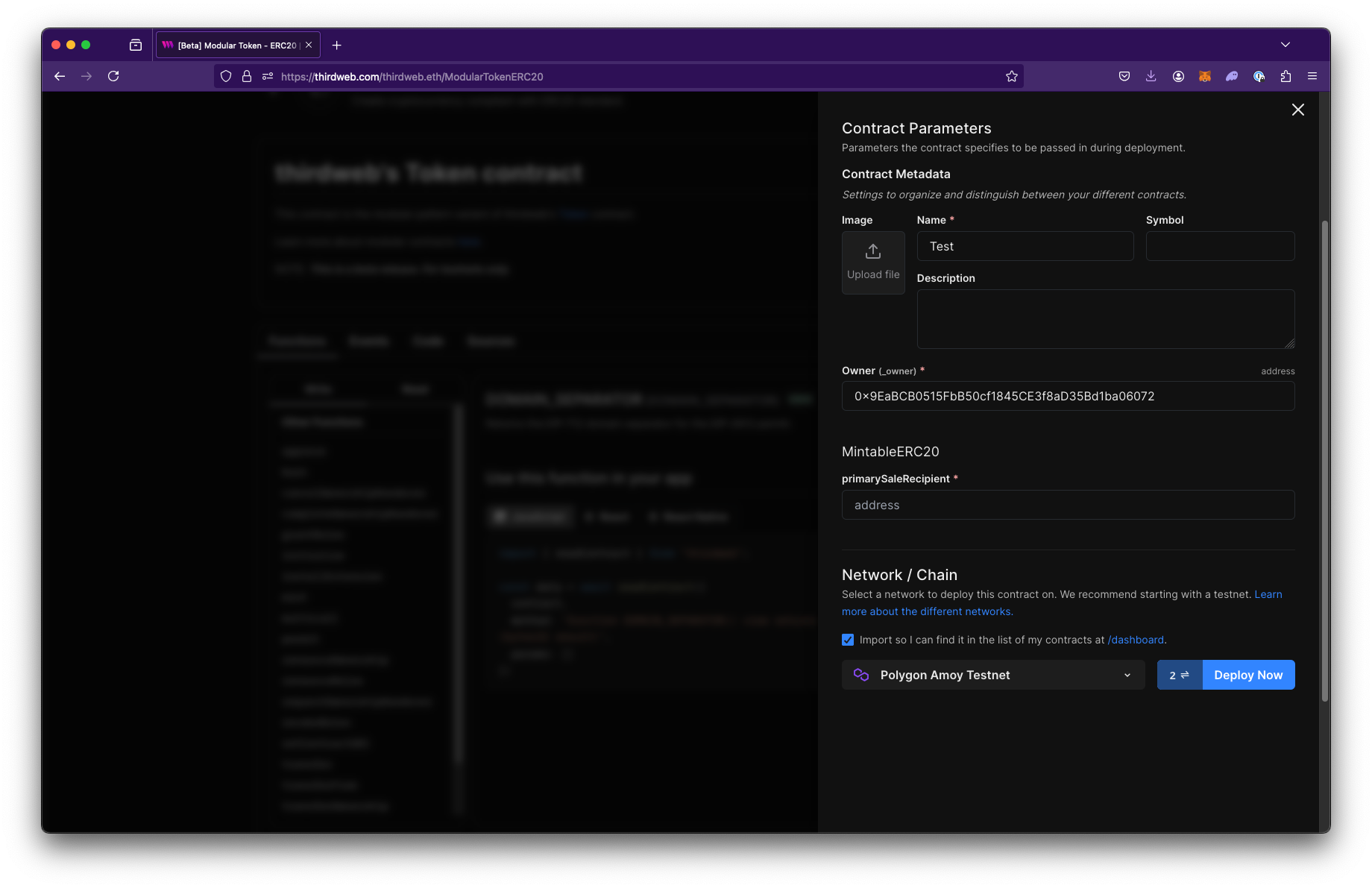Save page to Pocket

(1124, 76)
